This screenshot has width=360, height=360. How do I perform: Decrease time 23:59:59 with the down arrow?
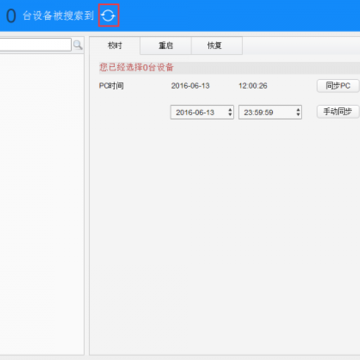[x=298, y=115]
